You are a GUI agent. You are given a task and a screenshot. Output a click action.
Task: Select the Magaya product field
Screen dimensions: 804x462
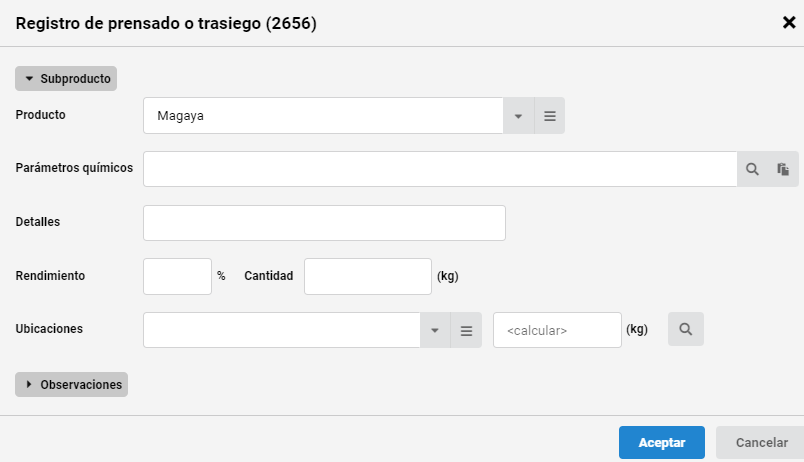point(323,116)
